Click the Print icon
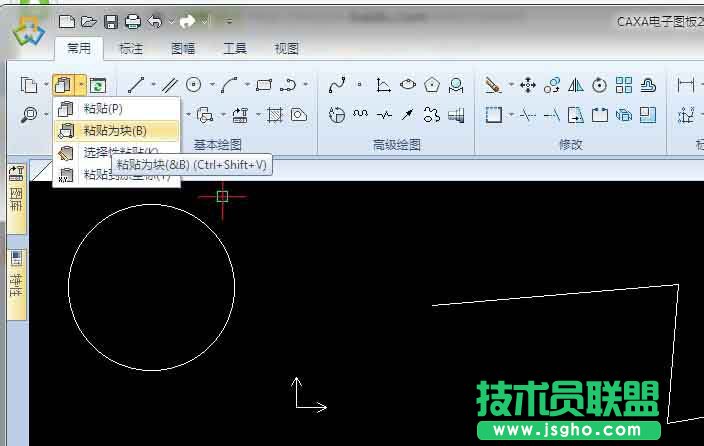Screen dimensions: 704x446 click(x=133, y=21)
